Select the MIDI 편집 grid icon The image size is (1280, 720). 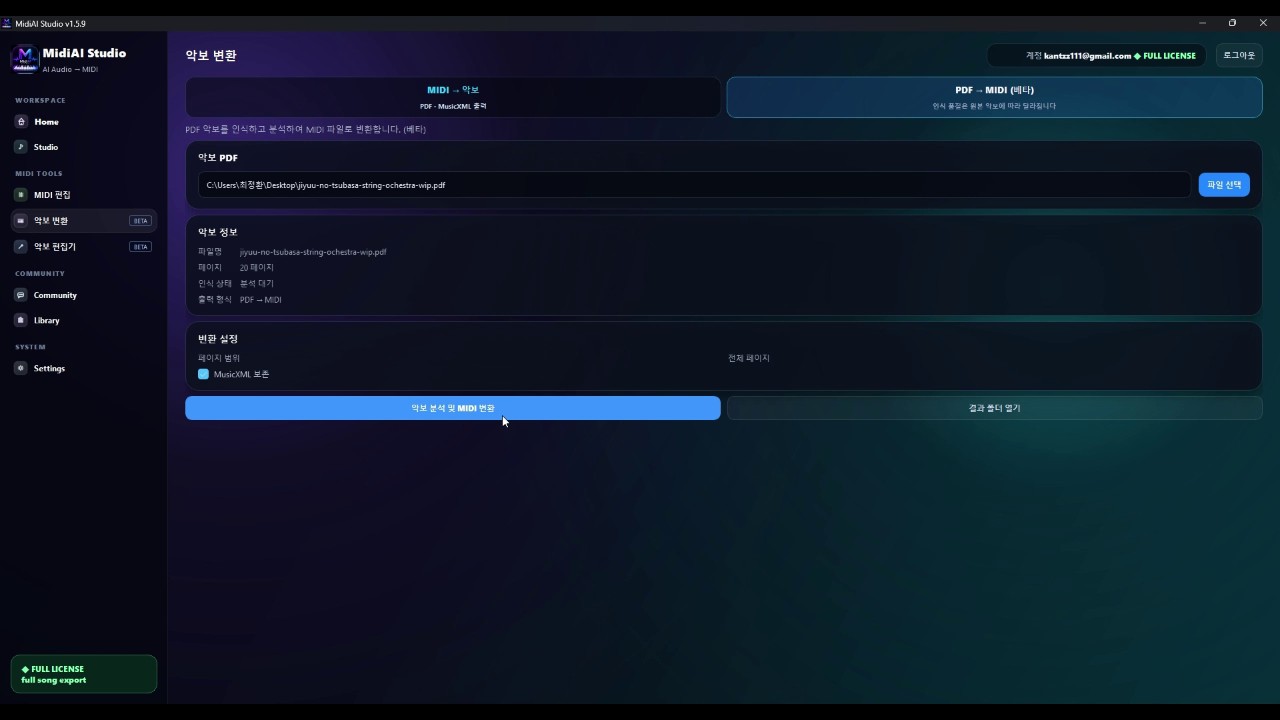[x=21, y=195]
